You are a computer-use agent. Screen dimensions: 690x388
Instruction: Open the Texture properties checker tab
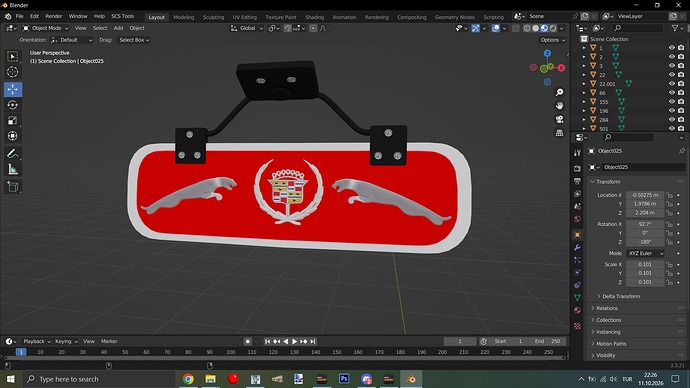click(577, 326)
